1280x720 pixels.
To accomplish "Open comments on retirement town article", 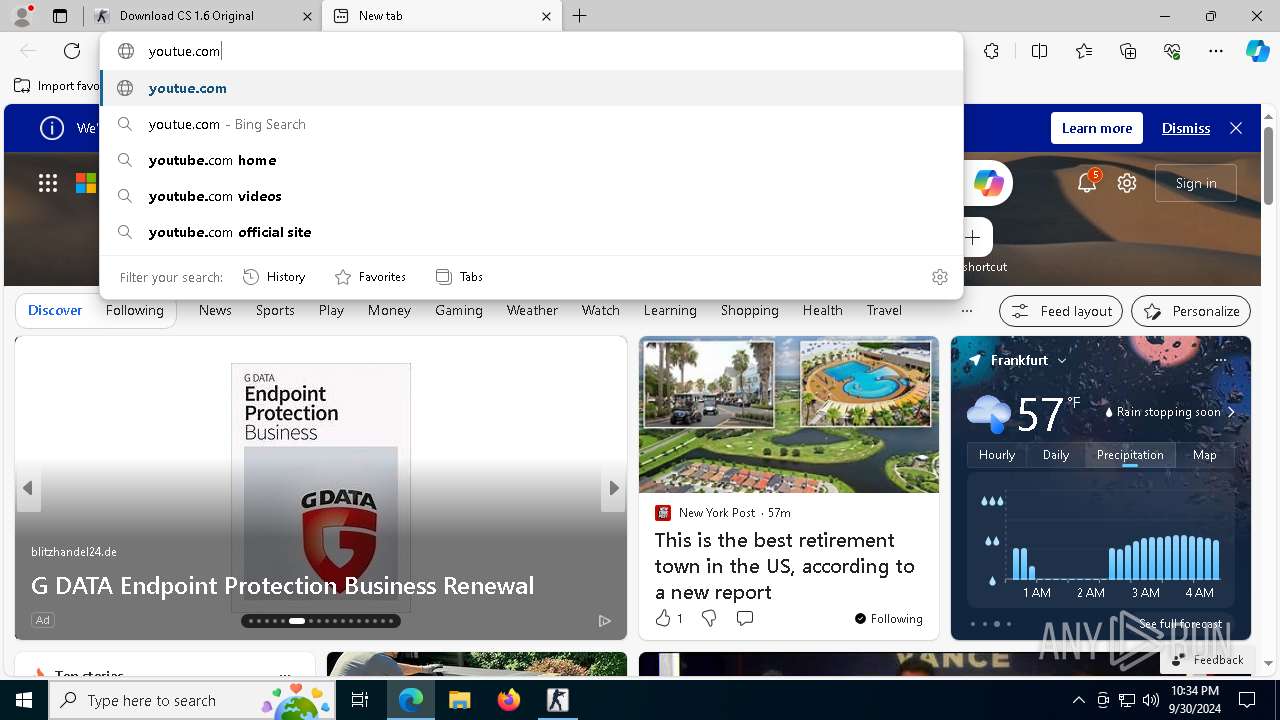I will click(x=744, y=618).
